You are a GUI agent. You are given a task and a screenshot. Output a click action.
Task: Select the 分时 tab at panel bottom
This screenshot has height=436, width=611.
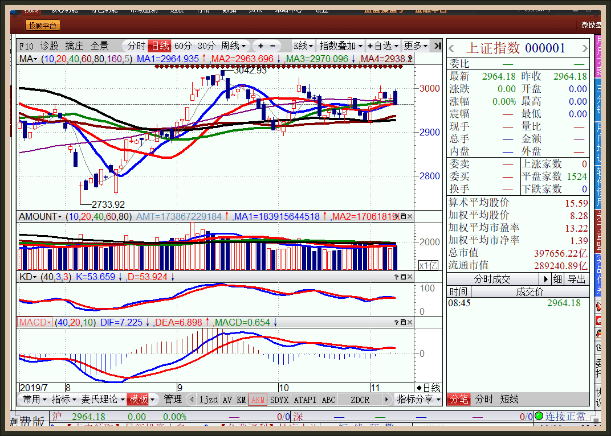[x=484, y=399]
